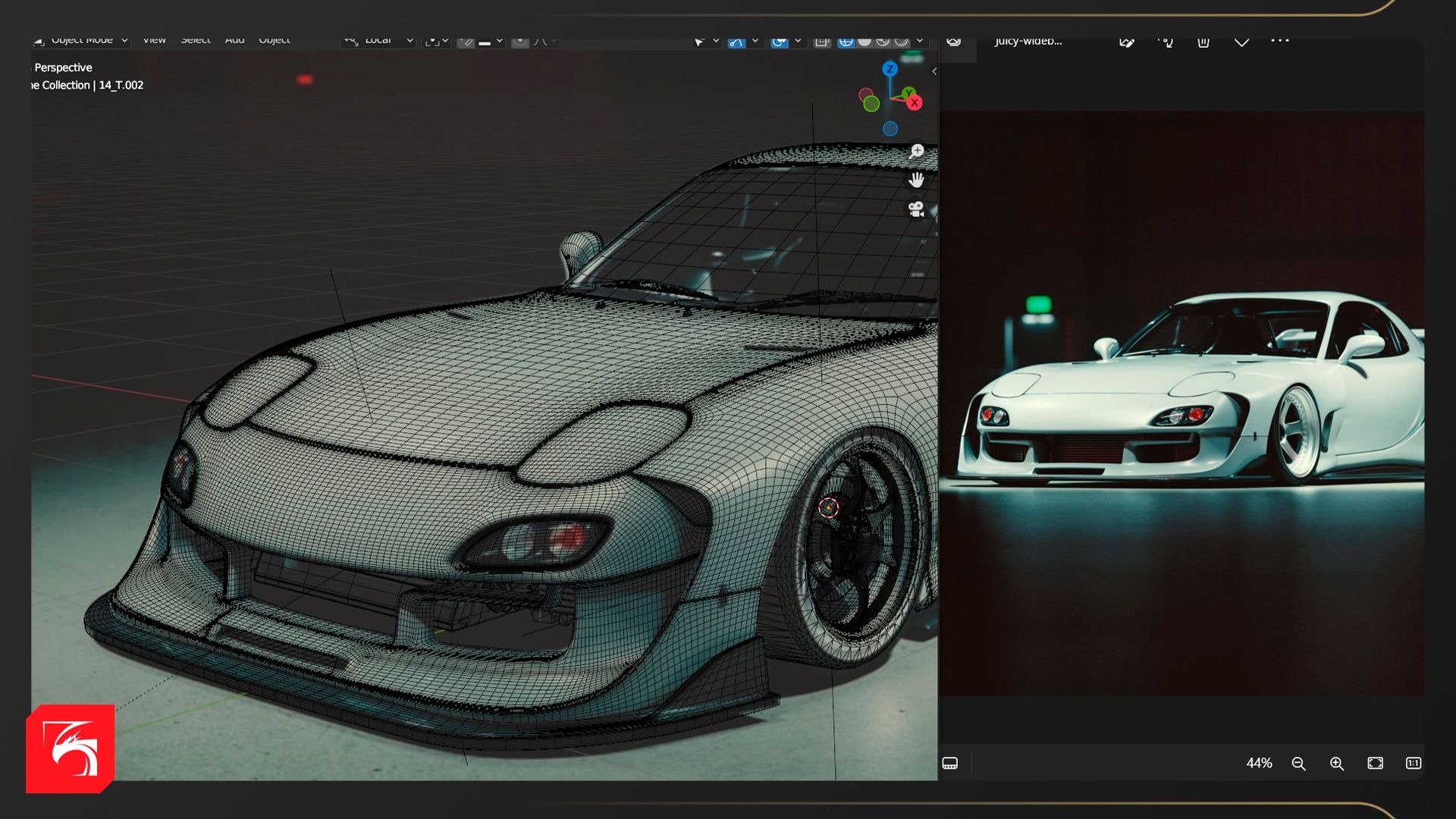Image resolution: width=1456 pixels, height=819 pixels.
Task: Delete the image with trash icon
Action: click(1203, 42)
